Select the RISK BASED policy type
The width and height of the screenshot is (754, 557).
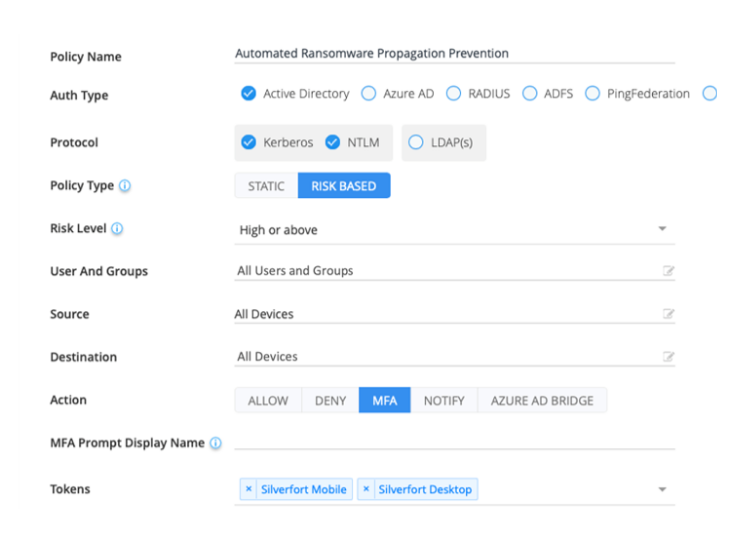click(344, 186)
